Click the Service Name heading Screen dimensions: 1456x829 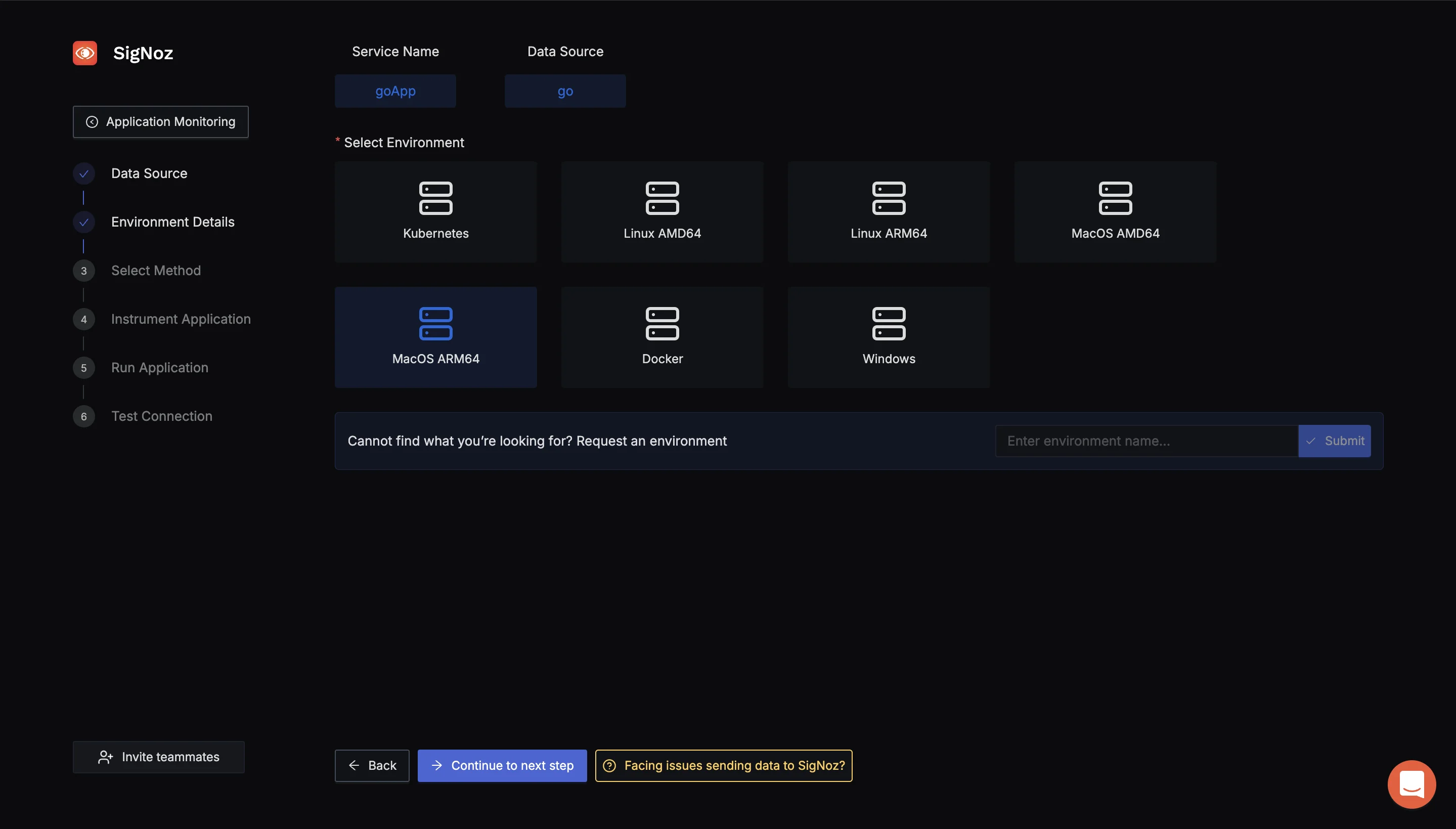coord(395,52)
